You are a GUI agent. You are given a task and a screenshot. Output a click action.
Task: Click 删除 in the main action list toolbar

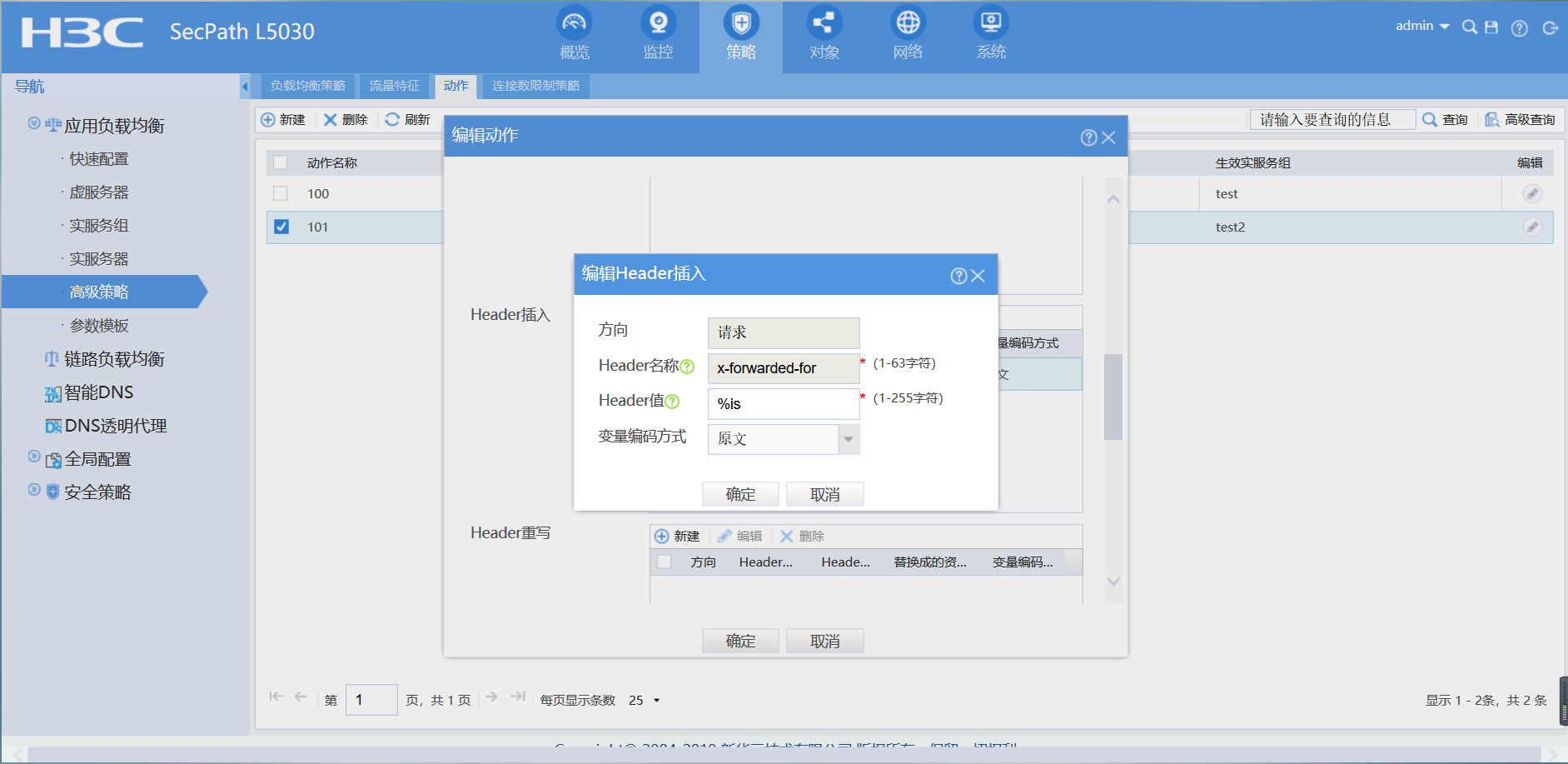[x=346, y=119]
